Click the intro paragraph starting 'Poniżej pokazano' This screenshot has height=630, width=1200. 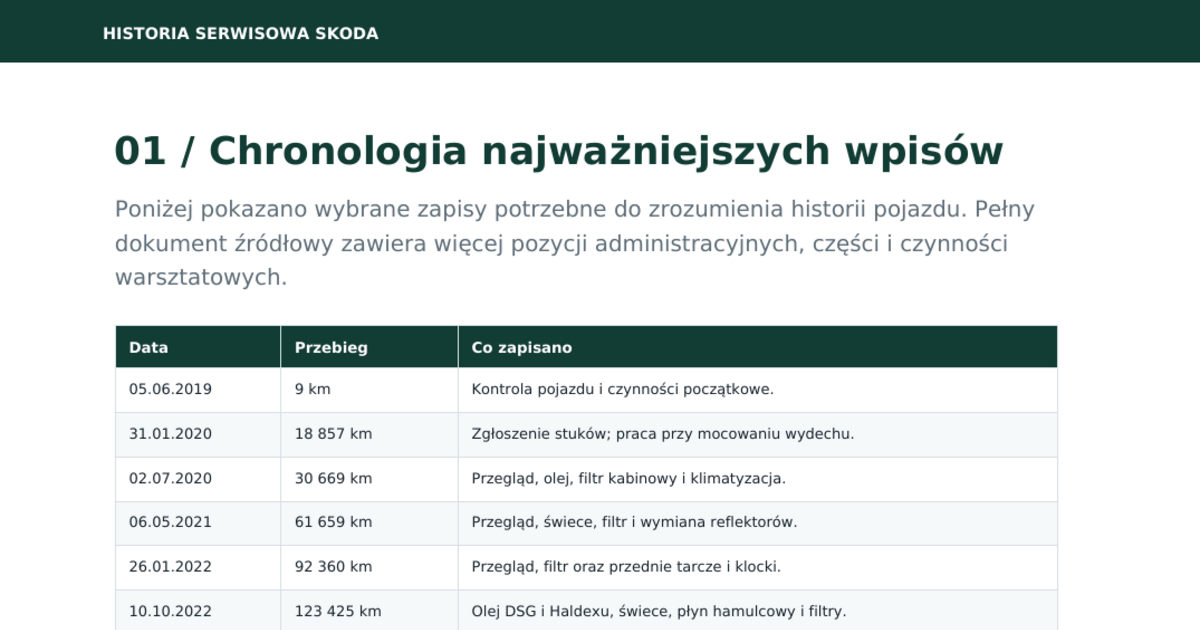(x=575, y=243)
